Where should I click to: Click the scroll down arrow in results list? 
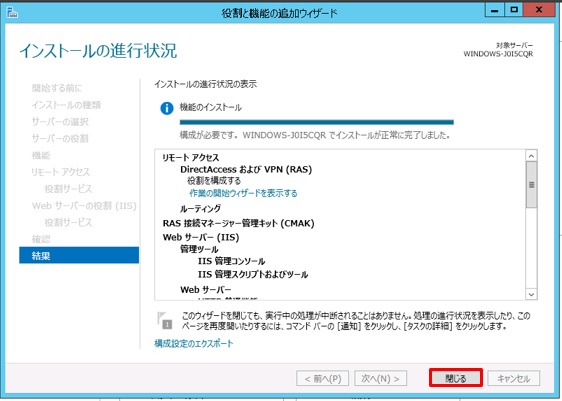pos(531,294)
